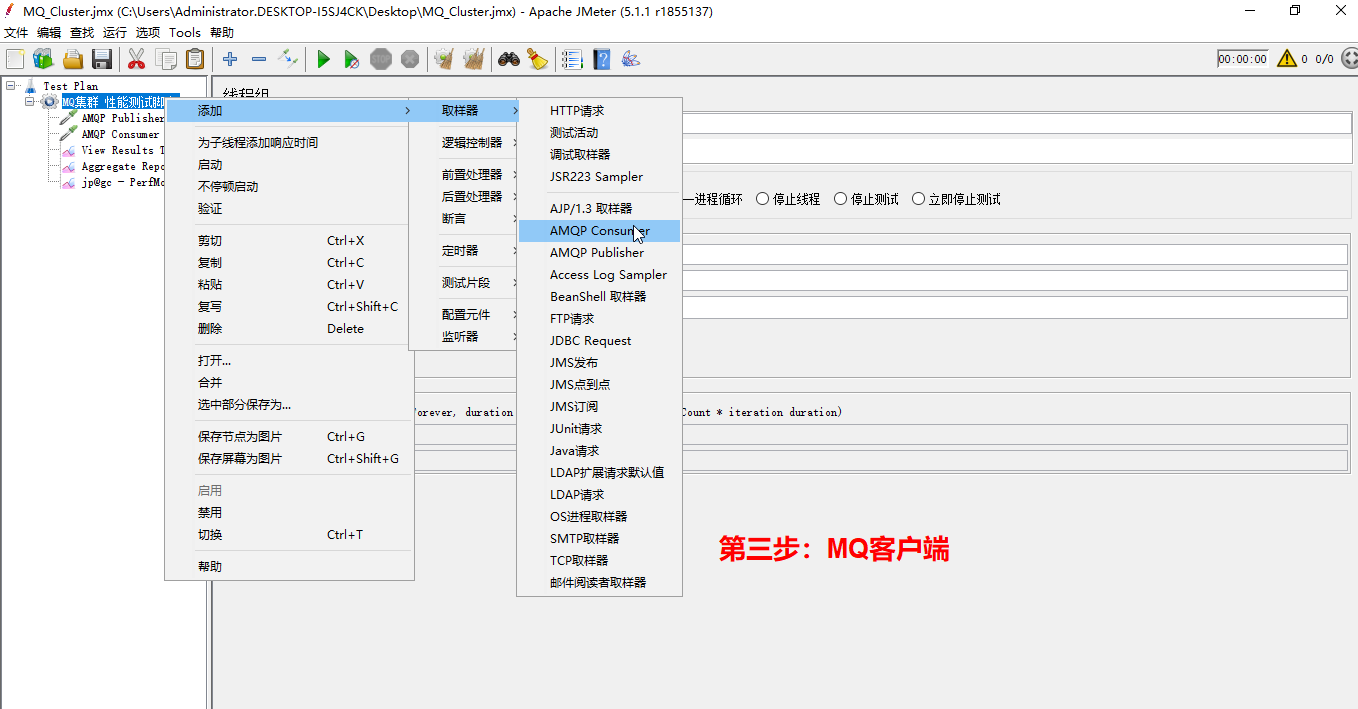Start the test with the green play icon
Viewport: 1358px width, 709px height.
tap(323, 59)
